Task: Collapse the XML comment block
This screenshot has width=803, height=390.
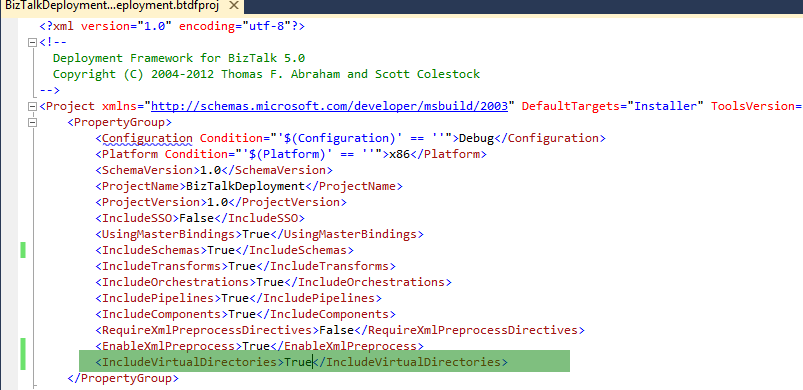Action: click(33, 42)
